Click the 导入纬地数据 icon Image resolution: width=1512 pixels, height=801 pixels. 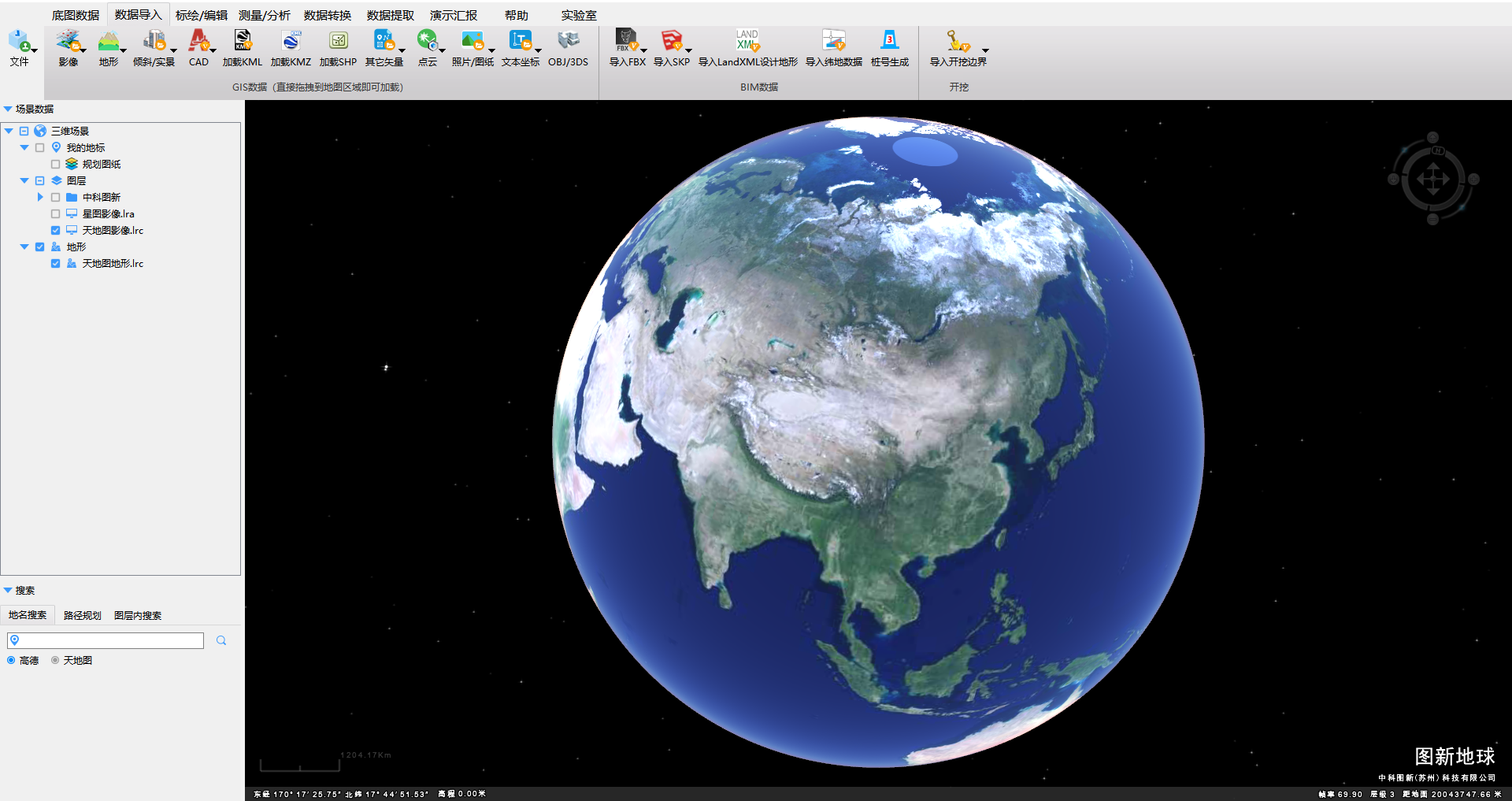834,40
